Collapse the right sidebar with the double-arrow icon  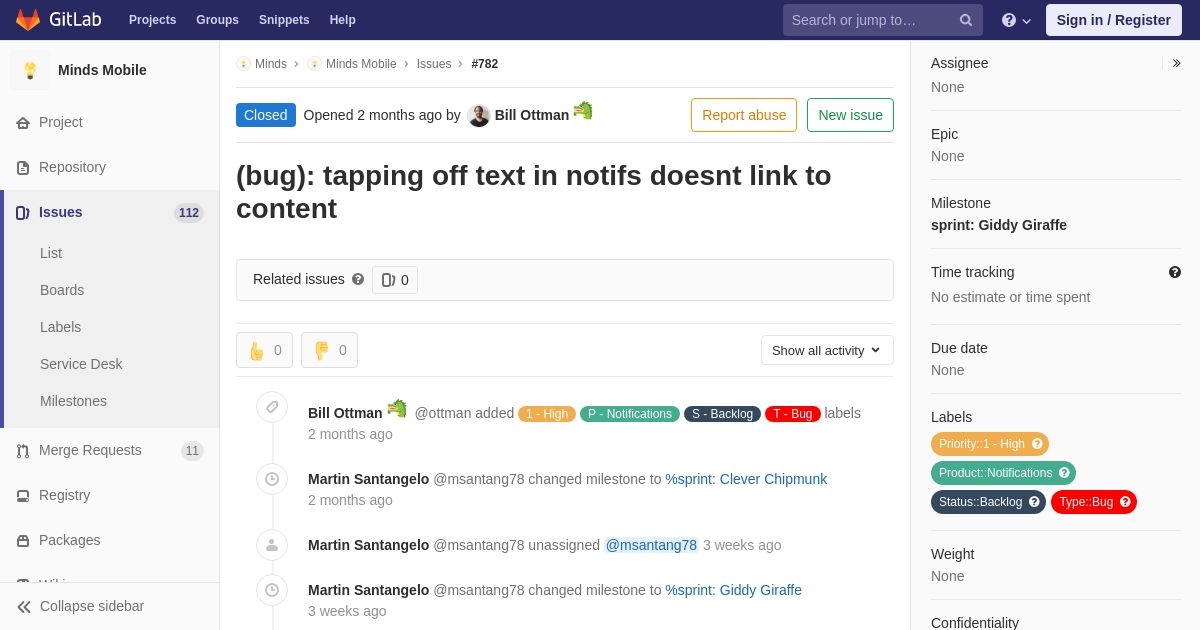[x=1176, y=63]
